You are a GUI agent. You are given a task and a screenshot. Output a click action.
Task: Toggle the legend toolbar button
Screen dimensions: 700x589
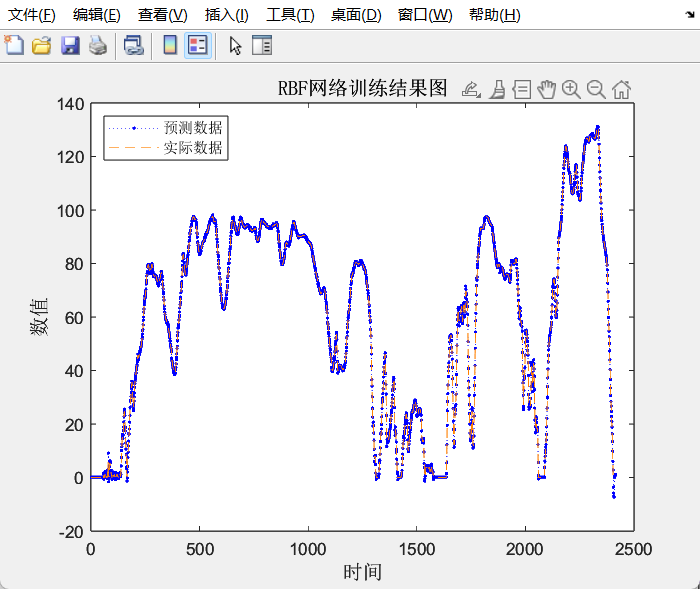click(197, 45)
